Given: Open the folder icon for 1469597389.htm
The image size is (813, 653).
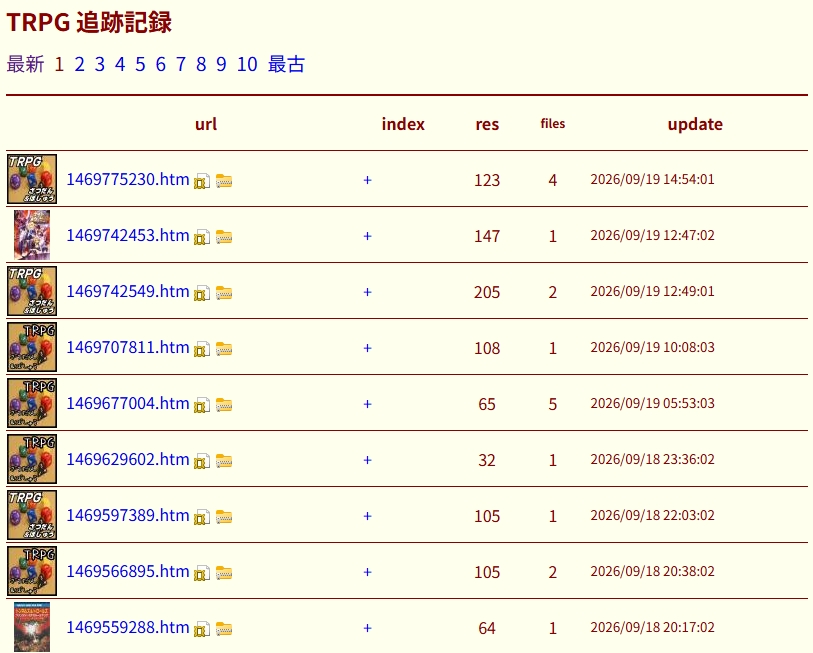Looking at the screenshot, I should point(223,517).
